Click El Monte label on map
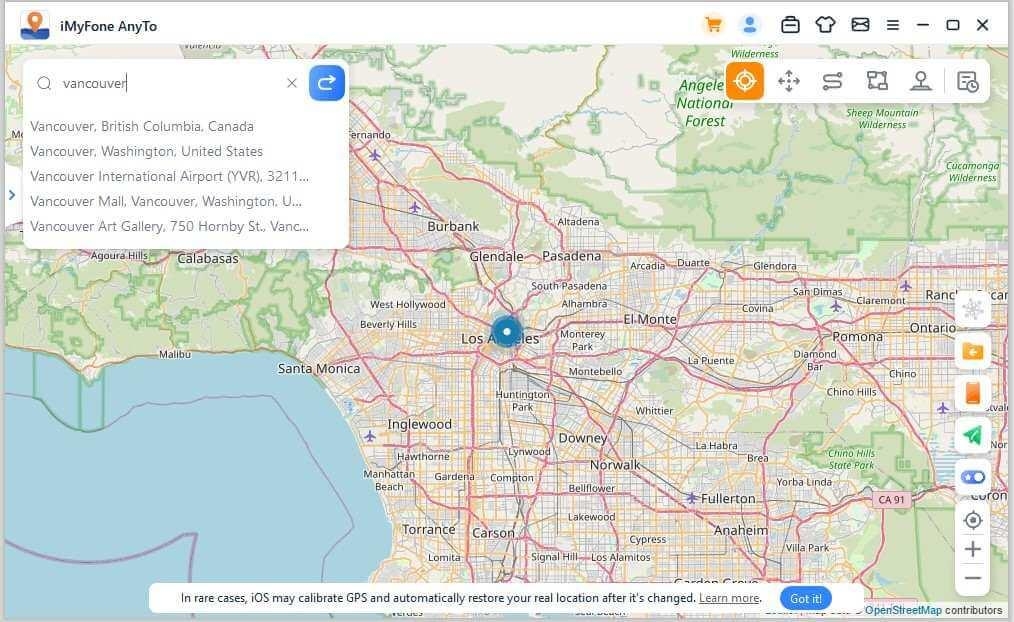 point(650,319)
